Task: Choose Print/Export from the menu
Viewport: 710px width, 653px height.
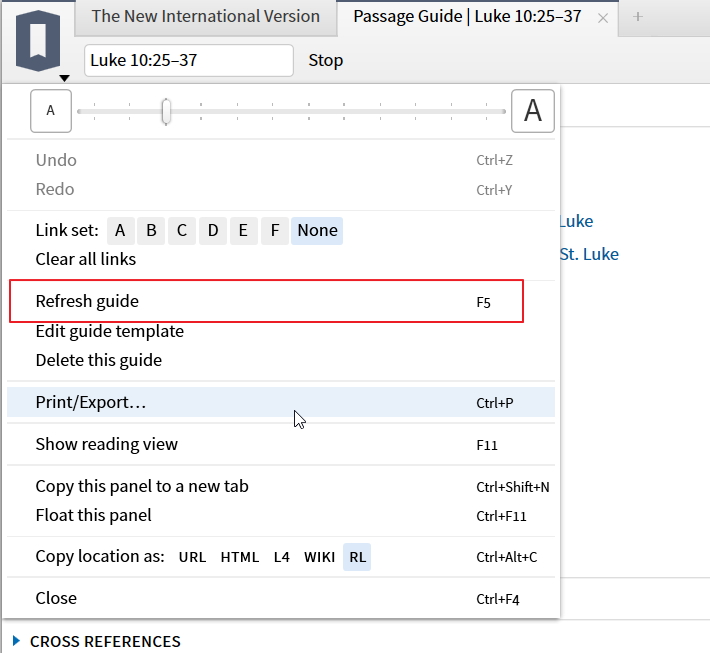Action: coord(91,402)
